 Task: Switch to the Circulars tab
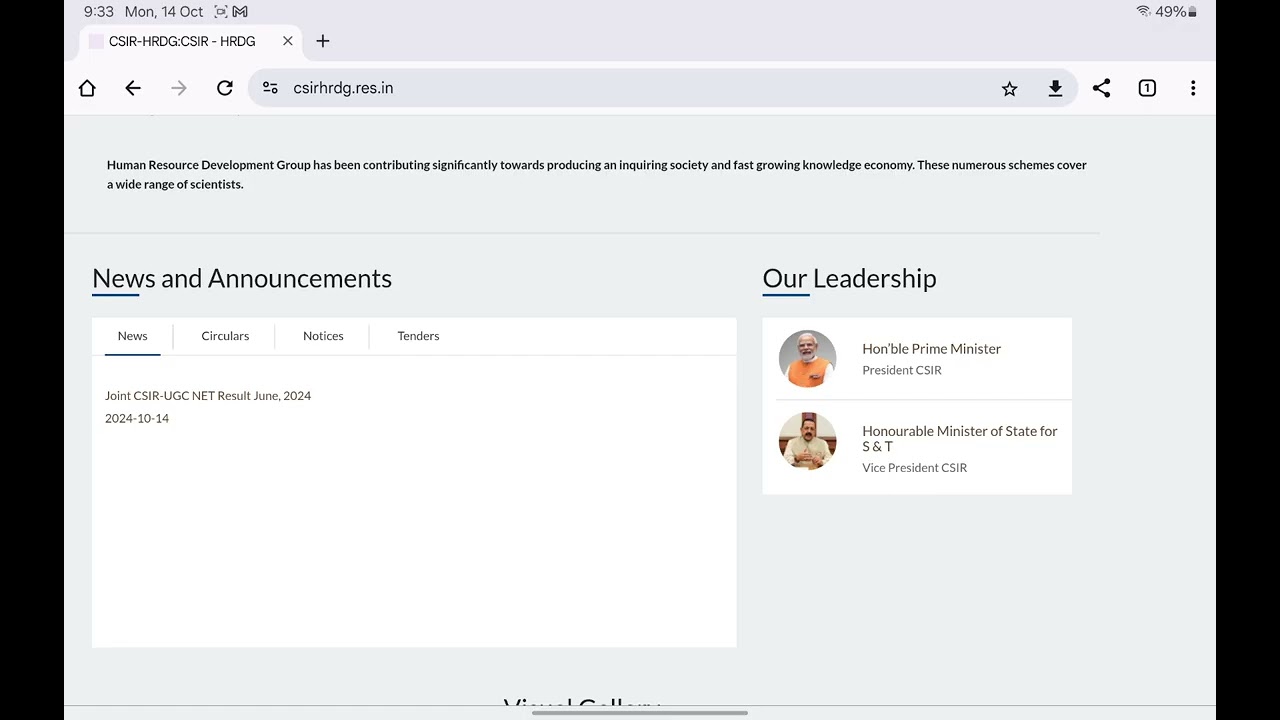(x=225, y=336)
